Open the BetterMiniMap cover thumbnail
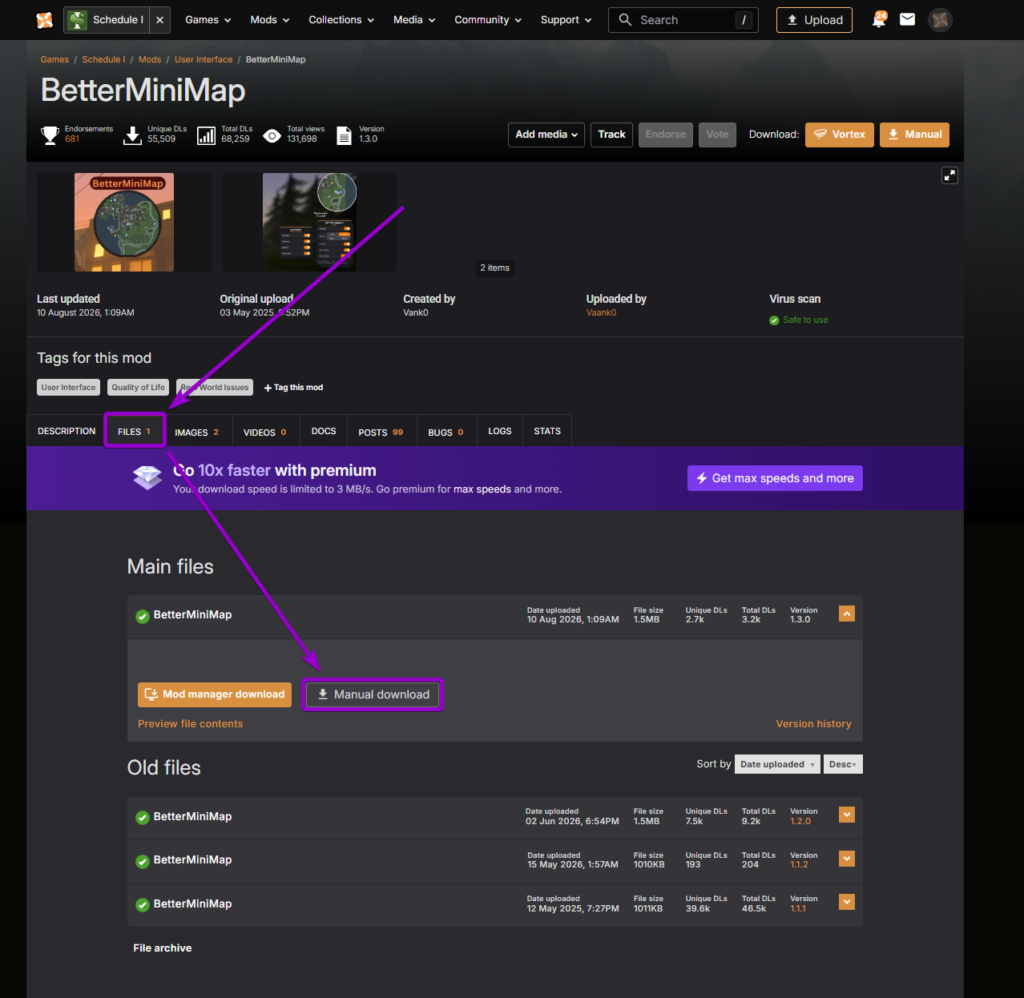Image resolution: width=1024 pixels, height=998 pixels. (x=124, y=222)
